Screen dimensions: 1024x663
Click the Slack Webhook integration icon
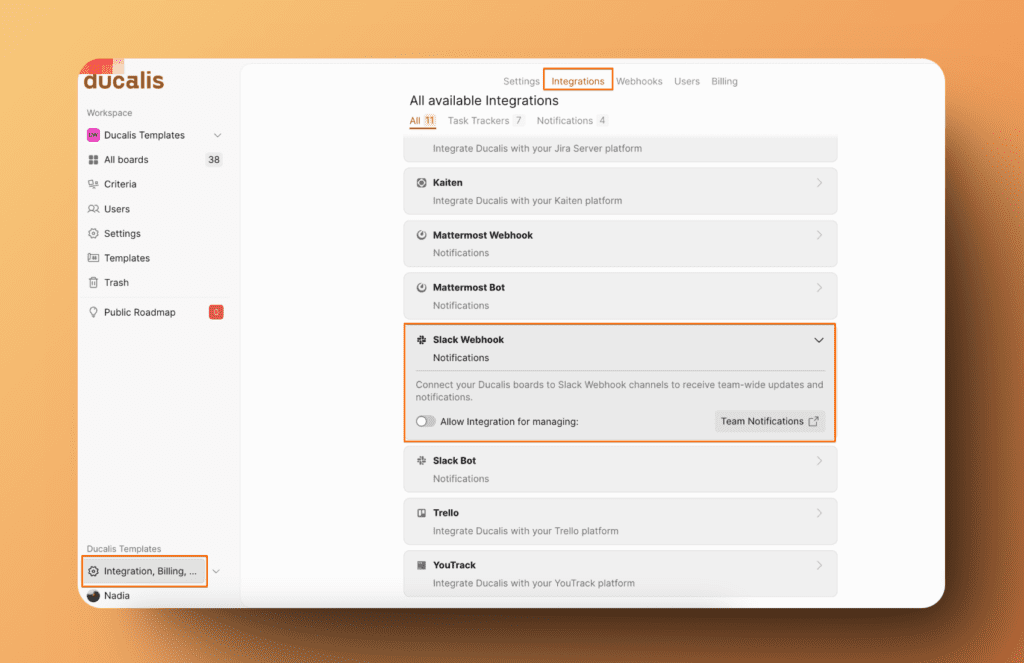click(421, 339)
